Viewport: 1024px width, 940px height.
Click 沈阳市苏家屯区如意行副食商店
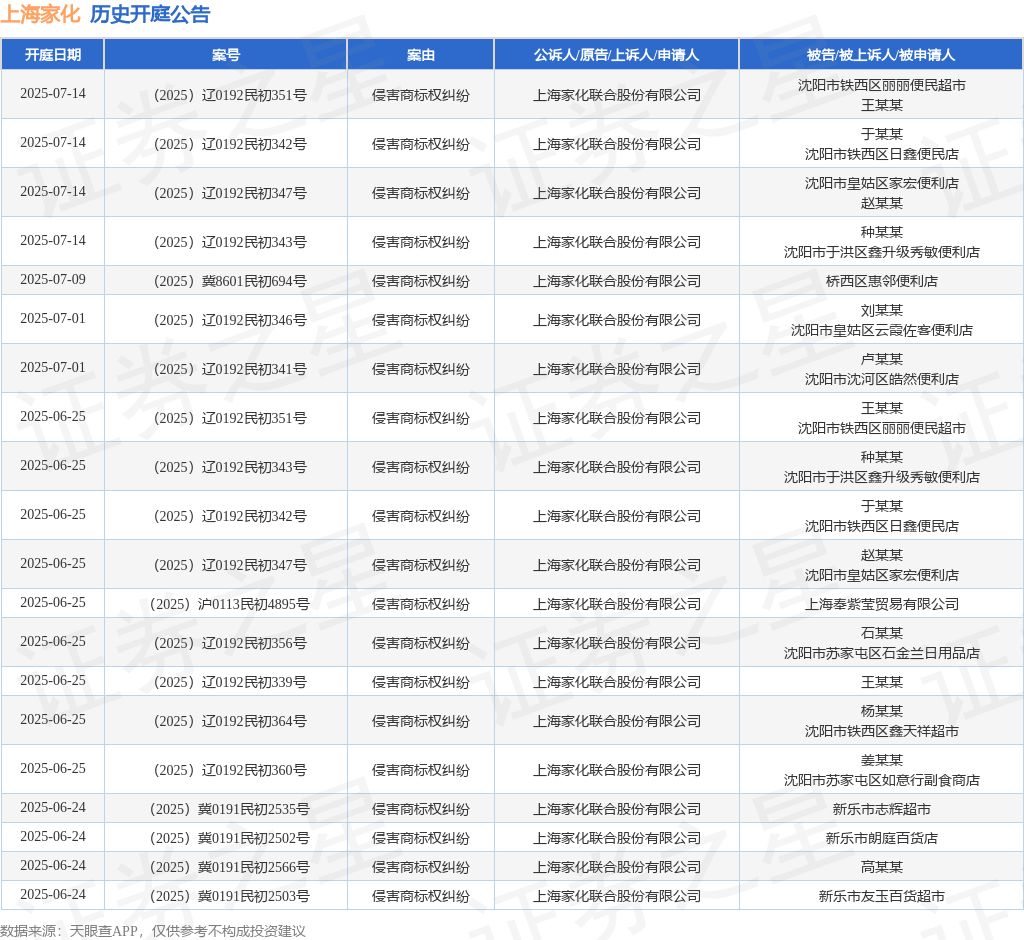tap(882, 780)
